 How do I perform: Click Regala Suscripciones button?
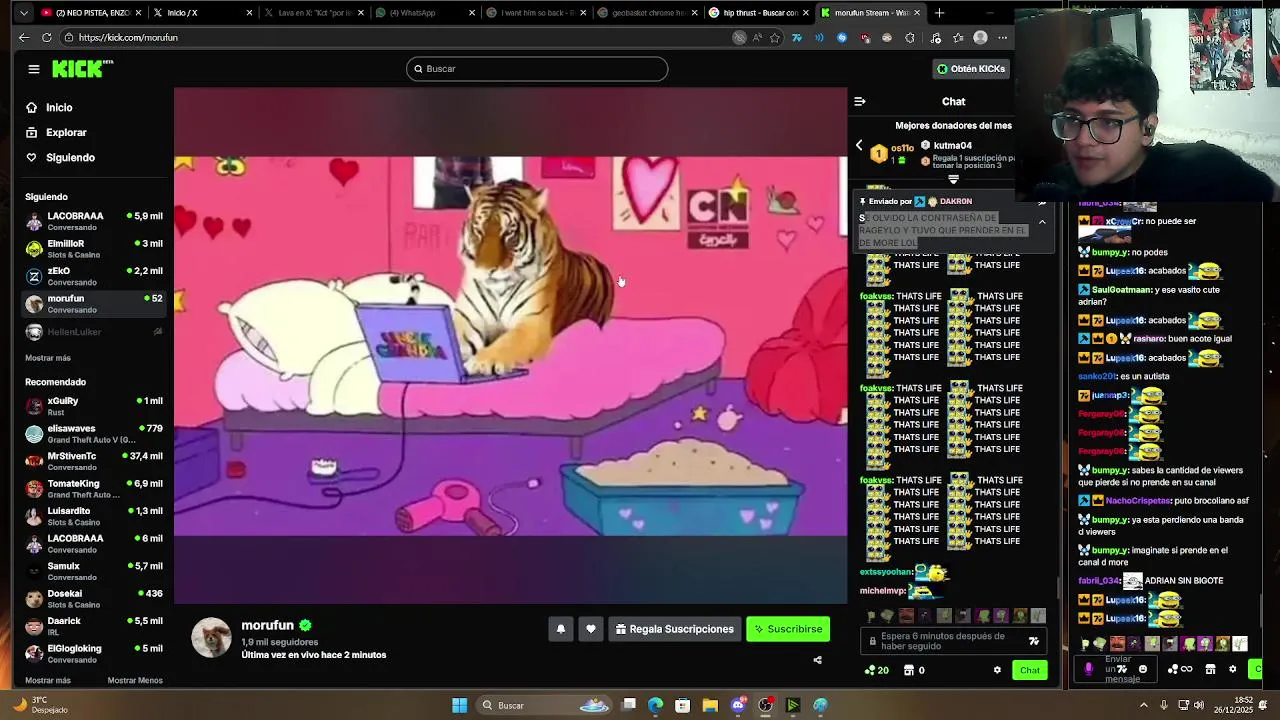tap(675, 629)
